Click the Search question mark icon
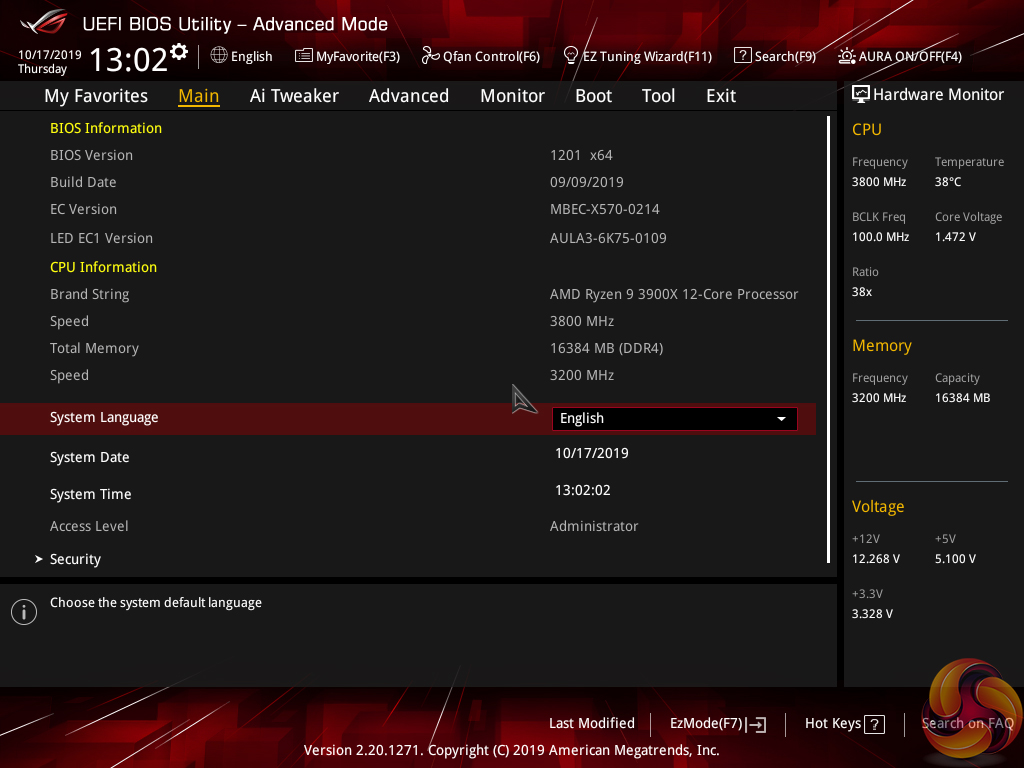 pyautogui.click(x=743, y=55)
